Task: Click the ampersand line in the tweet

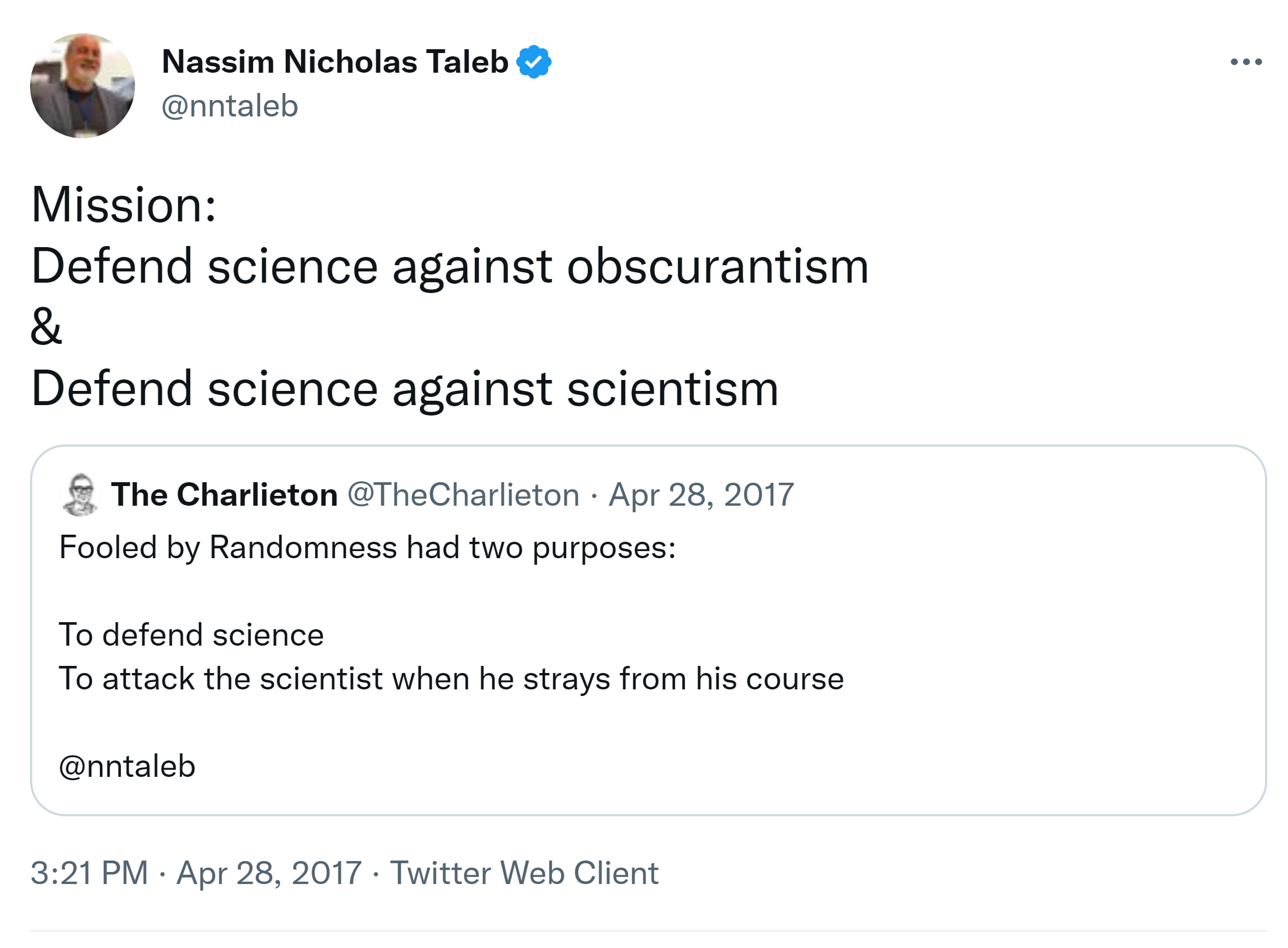Action: coord(46,327)
